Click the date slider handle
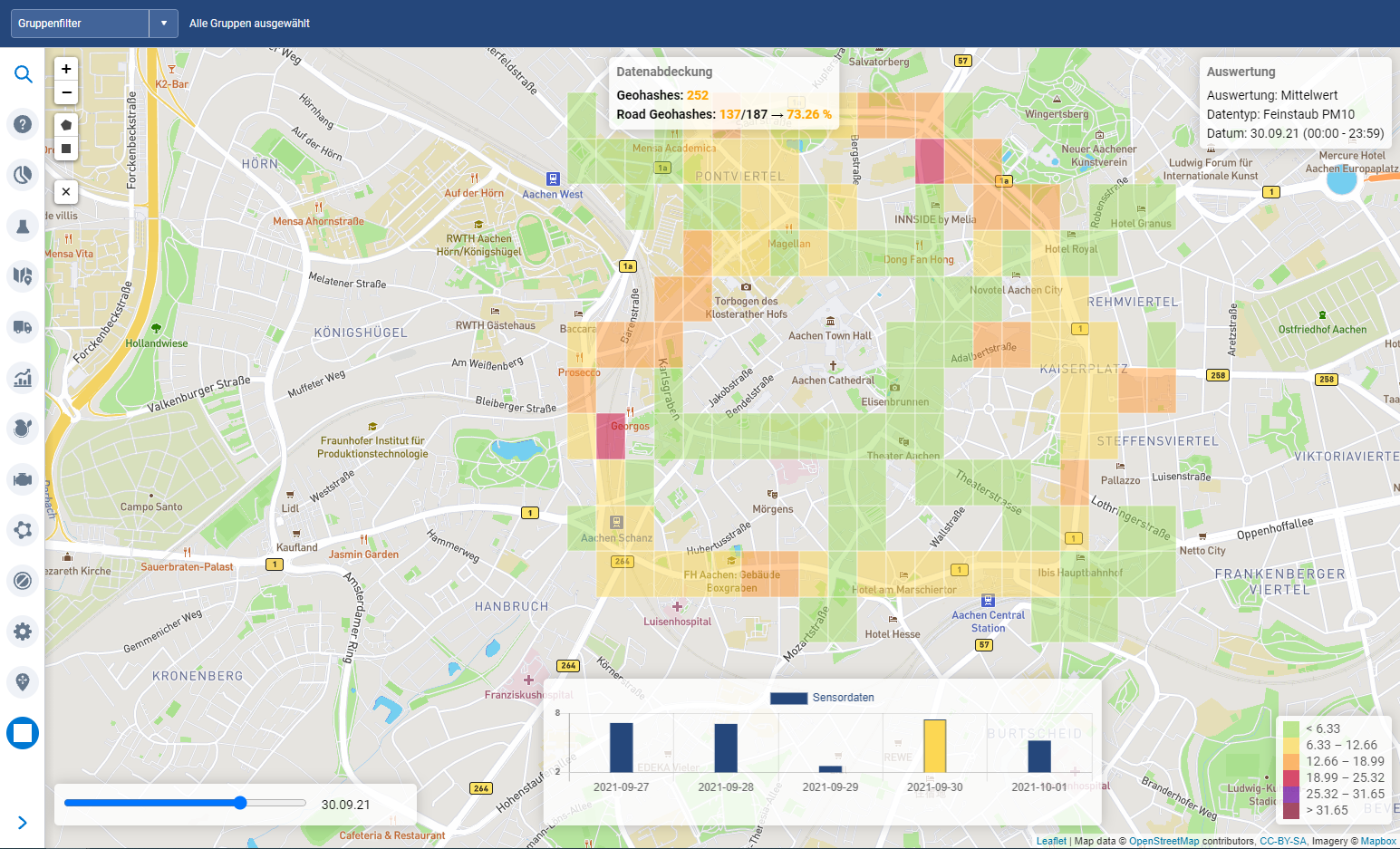 [x=240, y=803]
